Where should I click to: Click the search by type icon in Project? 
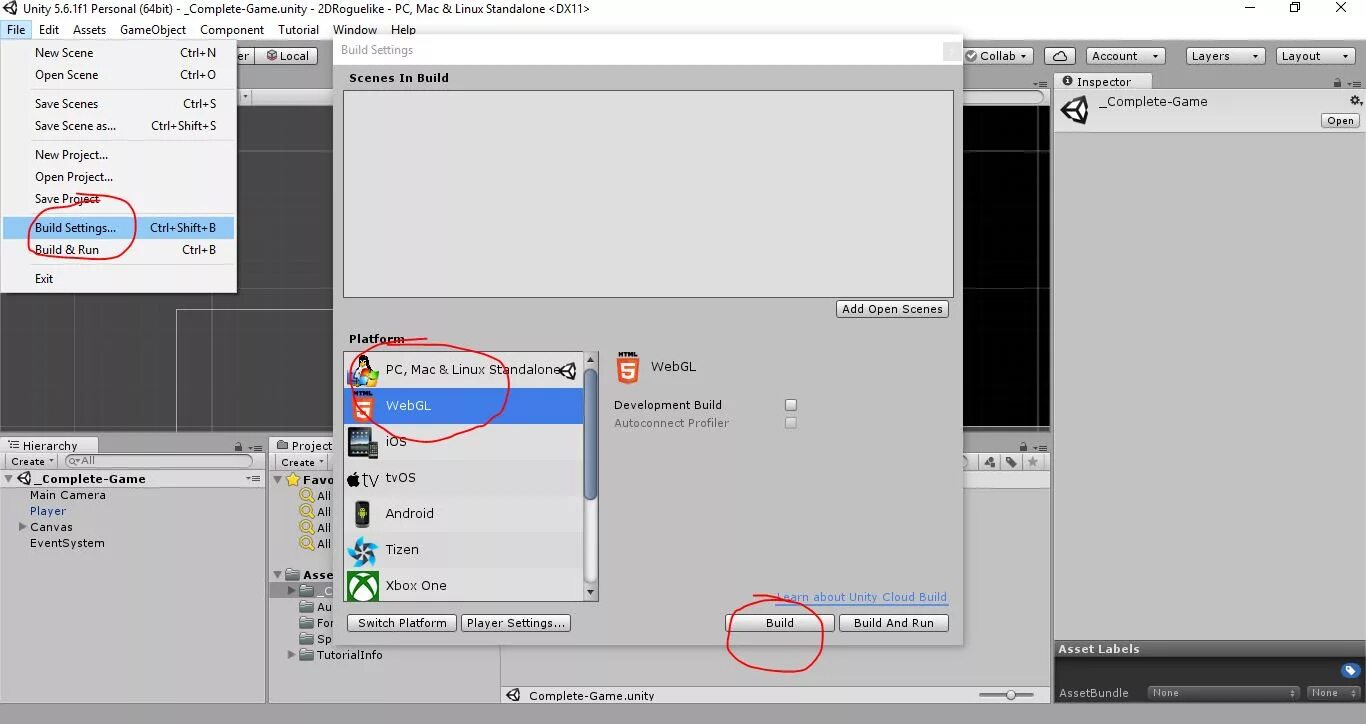coord(990,462)
